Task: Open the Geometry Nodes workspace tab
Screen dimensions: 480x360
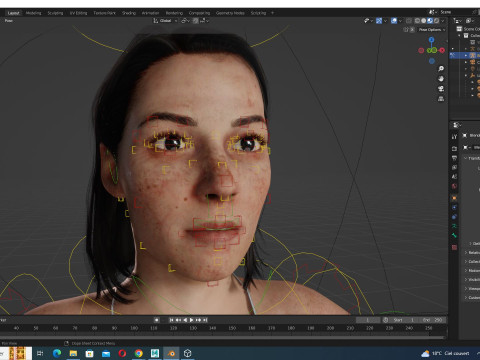Action: tap(230, 13)
